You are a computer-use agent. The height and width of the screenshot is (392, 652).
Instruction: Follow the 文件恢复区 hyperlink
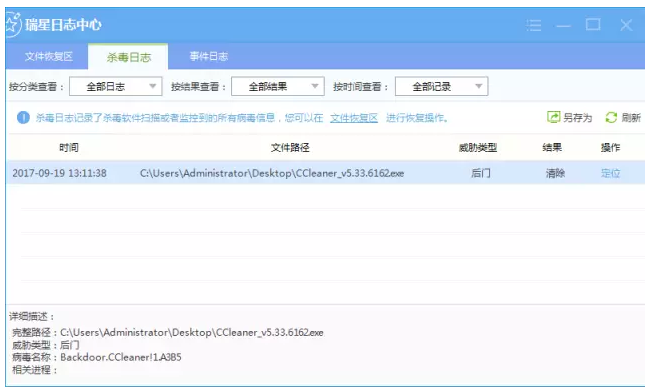pos(354,118)
